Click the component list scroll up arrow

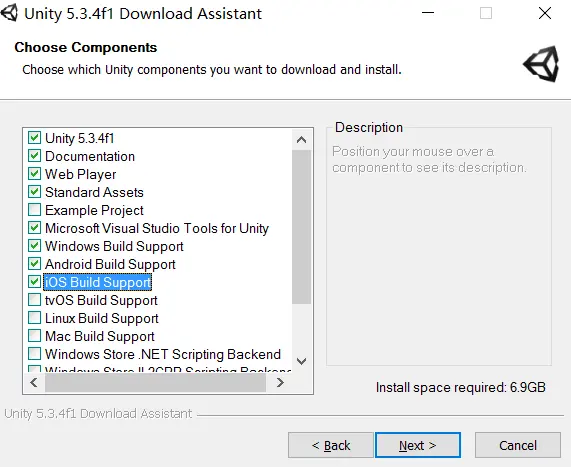point(302,140)
